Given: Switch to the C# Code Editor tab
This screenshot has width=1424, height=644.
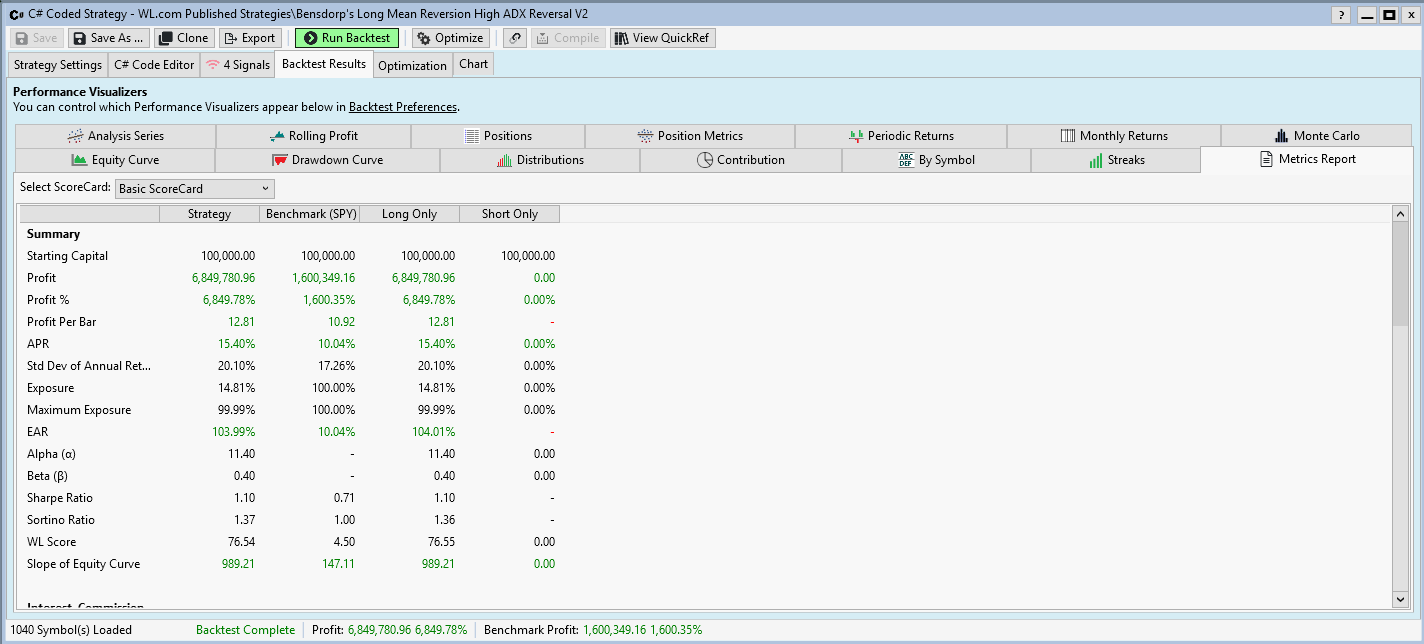Looking at the screenshot, I should tap(154, 65).
